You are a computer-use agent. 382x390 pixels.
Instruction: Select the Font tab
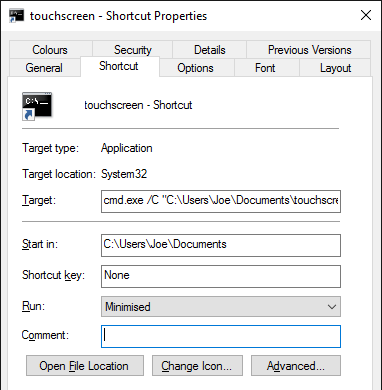click(265, 68)
